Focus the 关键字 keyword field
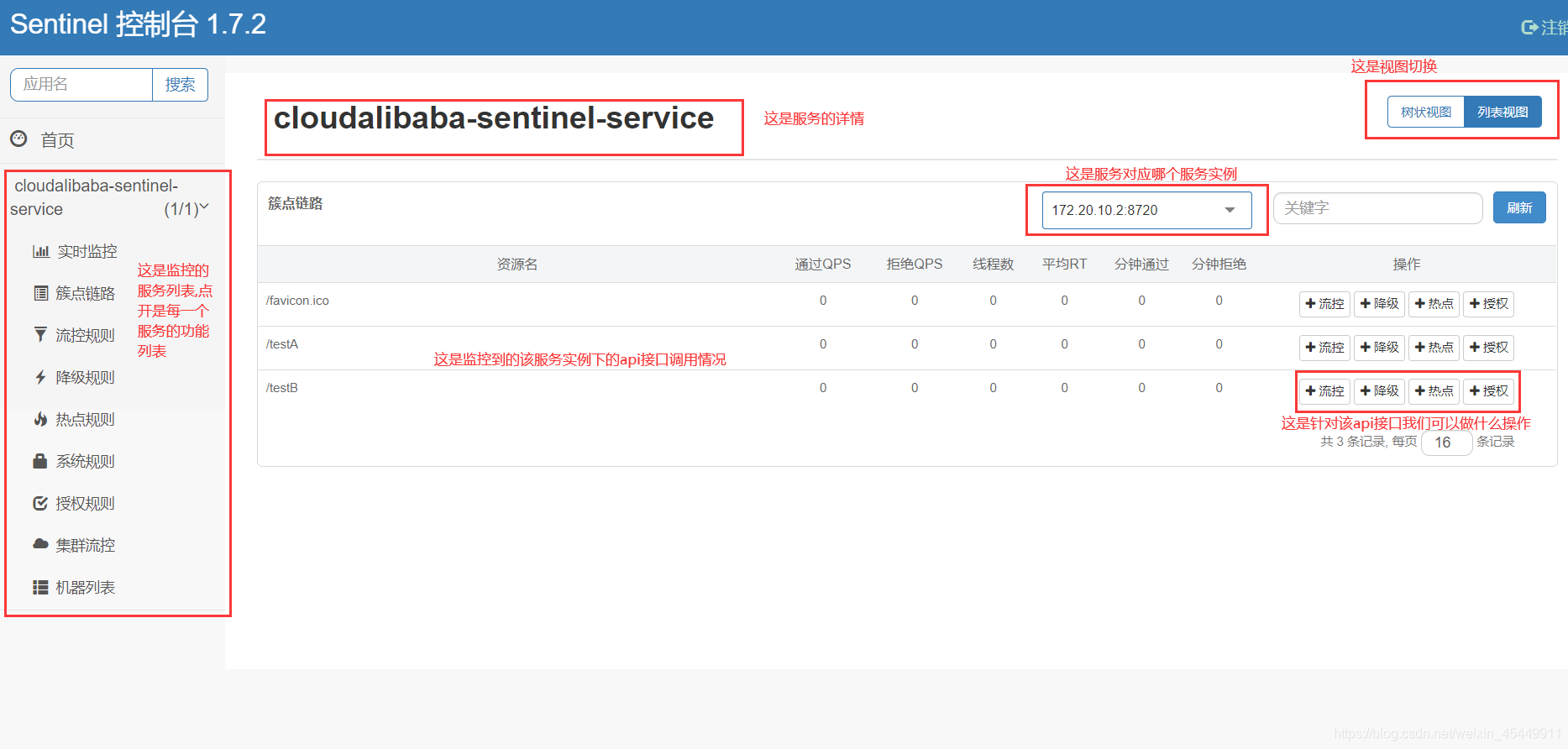The width and height of the screenshot is (1568, 749). tap(1377, 208)
